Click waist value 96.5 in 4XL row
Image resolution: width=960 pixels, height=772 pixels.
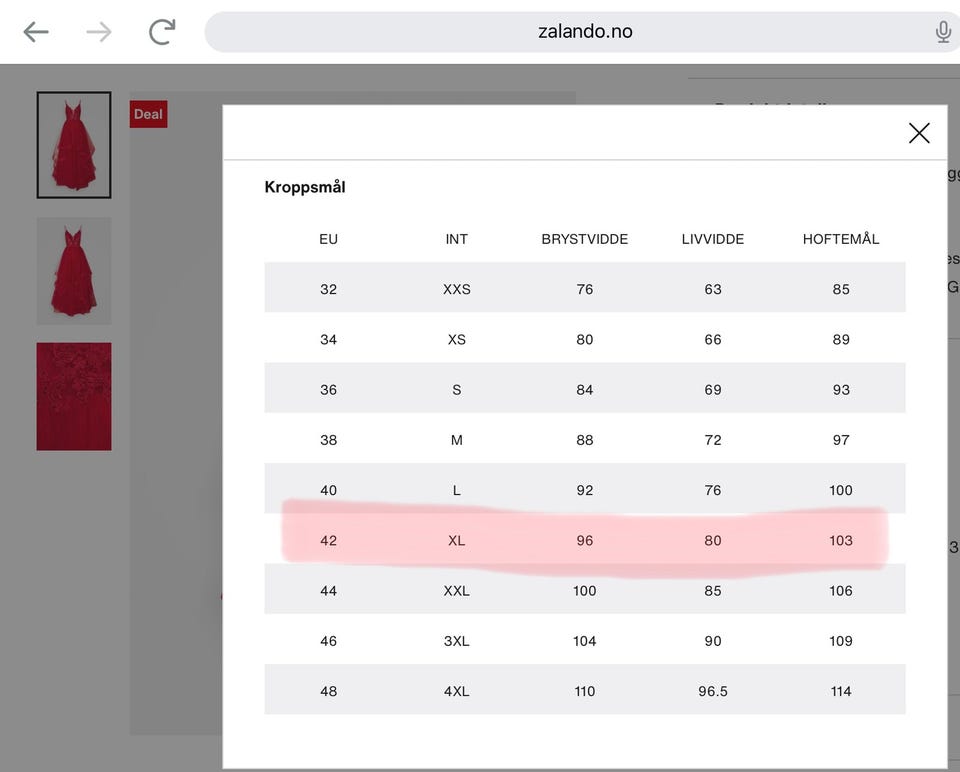point(713,691)
